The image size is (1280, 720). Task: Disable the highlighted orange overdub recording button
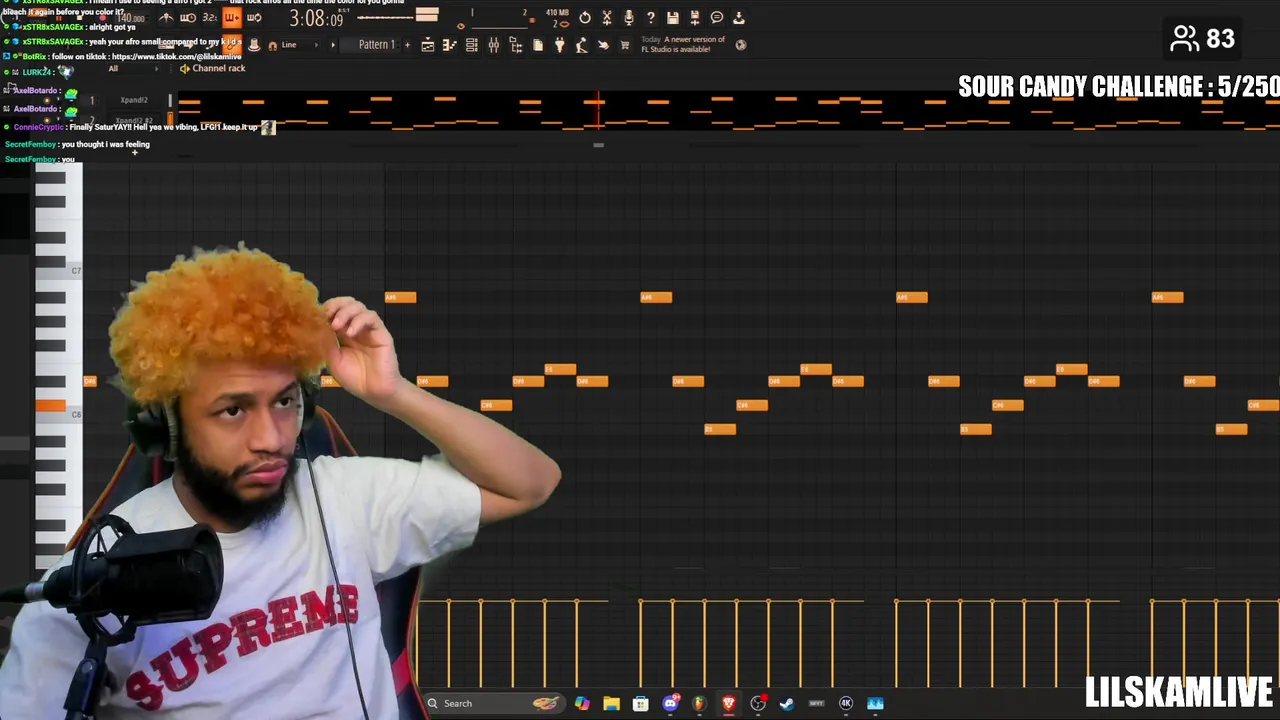point(232,18)
